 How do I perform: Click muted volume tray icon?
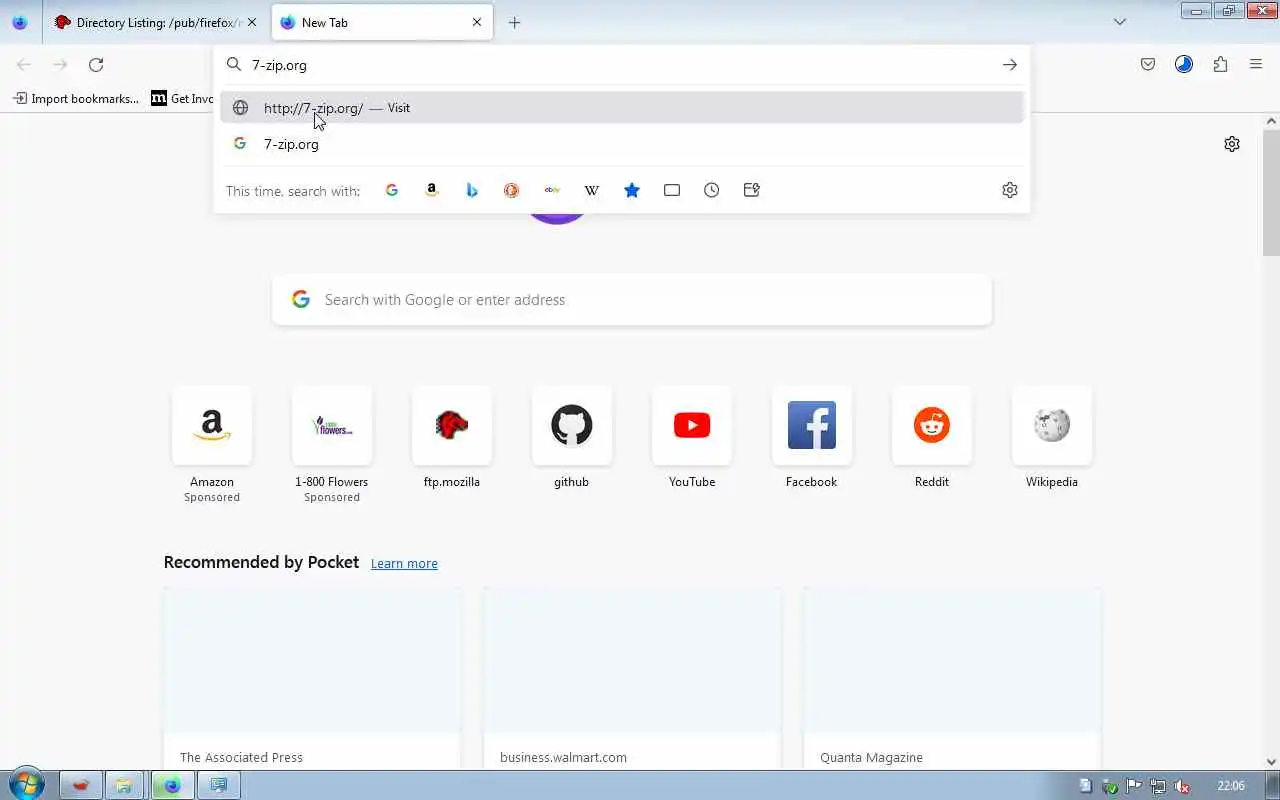click(x=1182, y=786)
